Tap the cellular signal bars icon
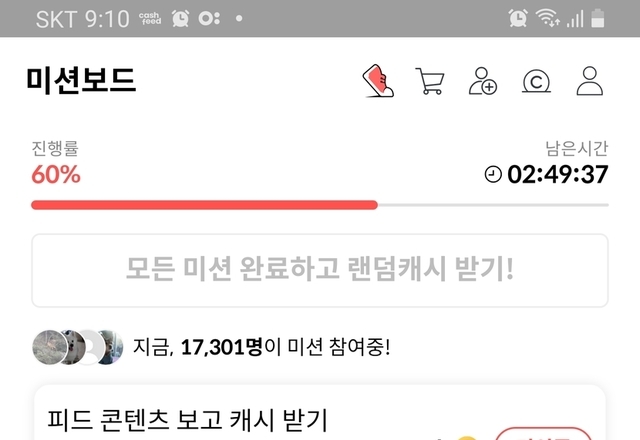Image resolution: width=640 pixels, height=440 pixels. (x=575, y=19)
